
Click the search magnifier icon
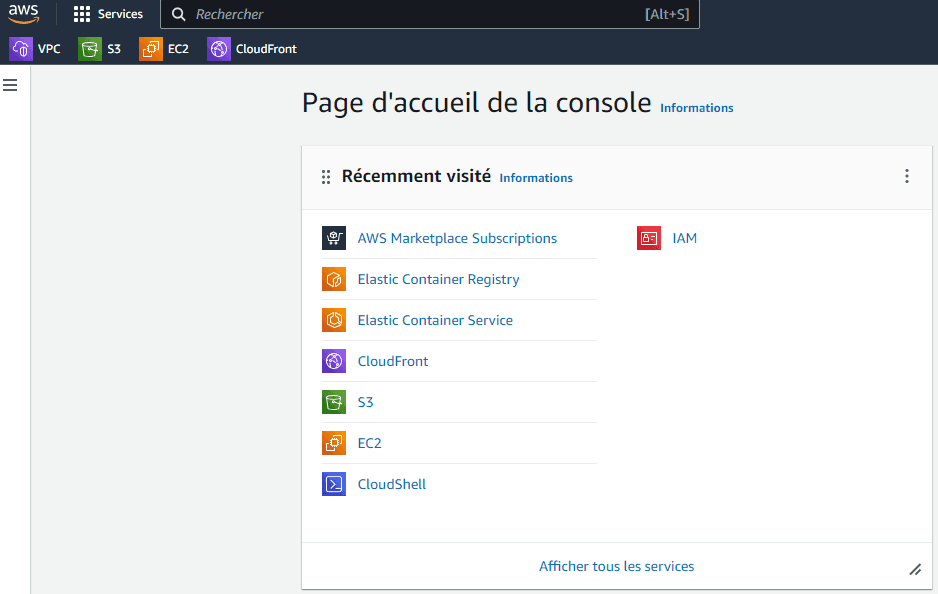(x=178, y=14)
